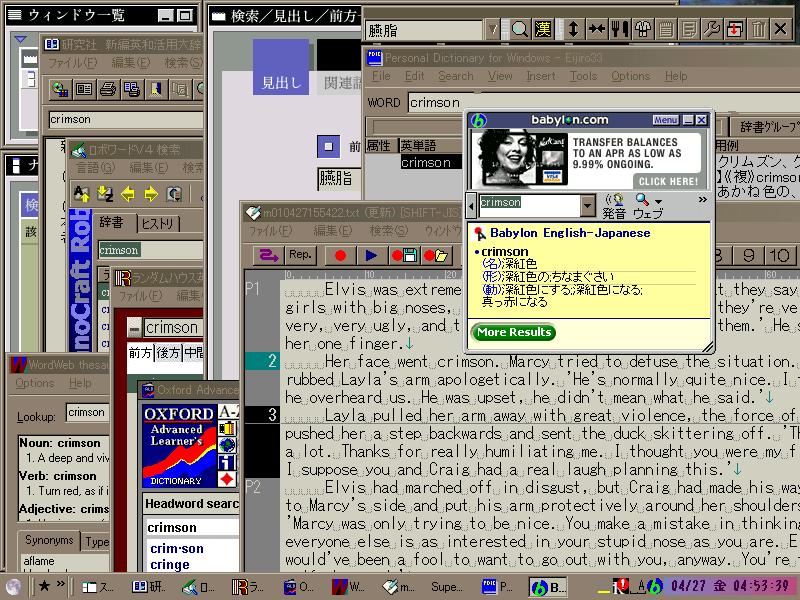800x600 pixels.
Task: Click the record-and-open folder icon
Action: tap(435, 256)
